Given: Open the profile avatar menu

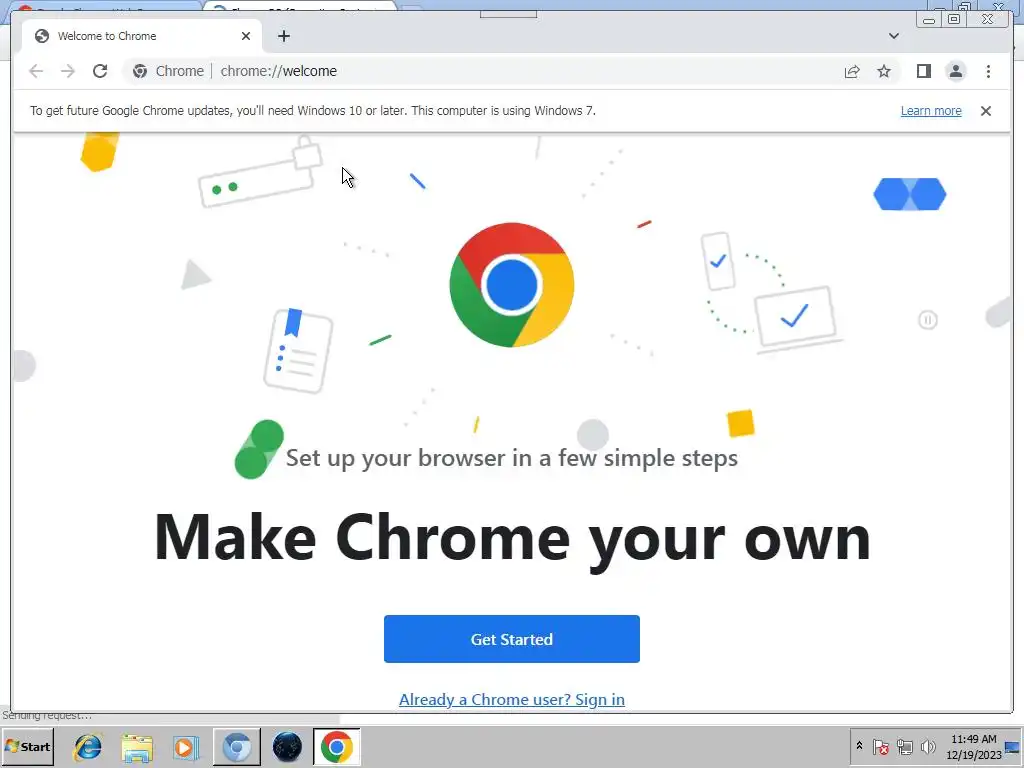Looking at the screenshot, I should [x=955, y=71].
